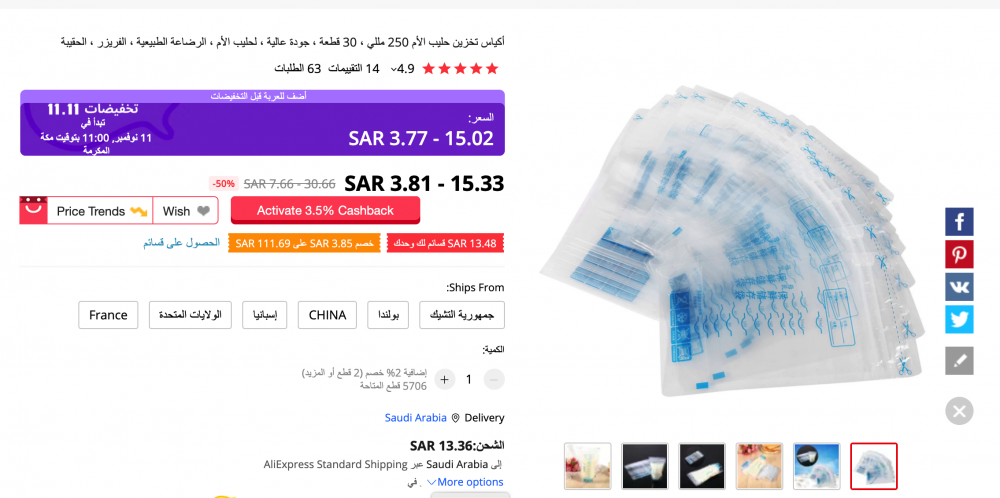Expand More options for shipping
Viewport: 1000px width, 498px height.
pos(465,482)
